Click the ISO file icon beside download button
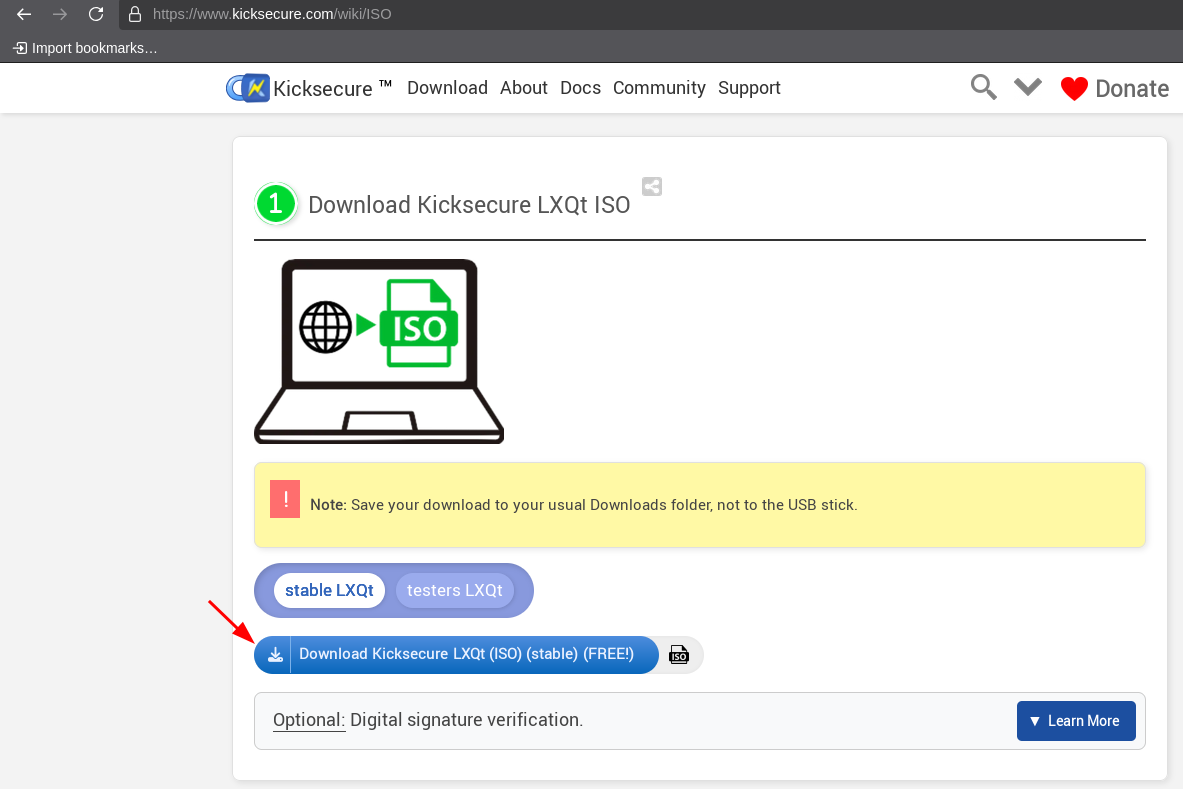Viewport: 1183px width, 789px height. [679, 655]
